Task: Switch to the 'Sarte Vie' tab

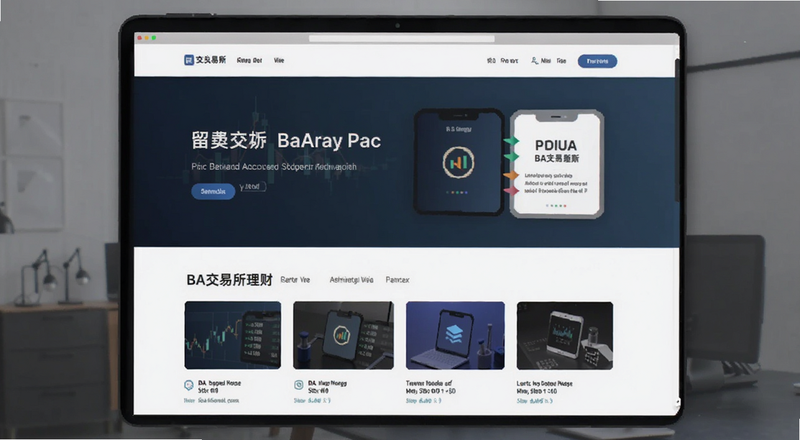Action: pyautogui.click(x=295, y=280)
